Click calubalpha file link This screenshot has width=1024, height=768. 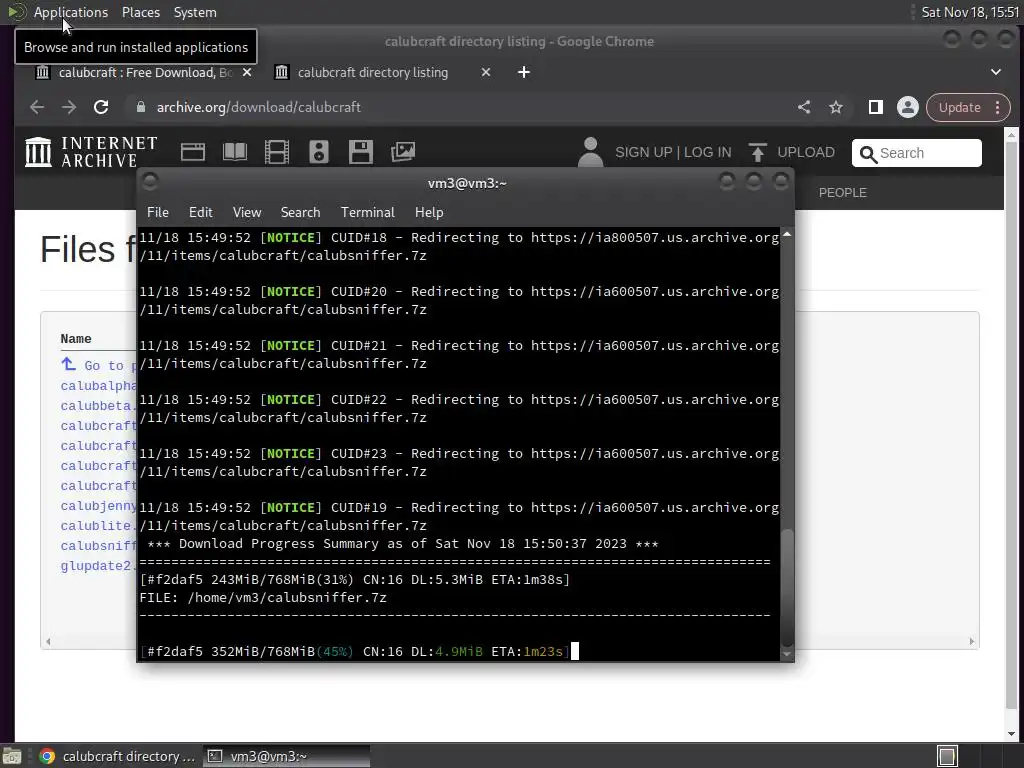(x=99, y=386)
